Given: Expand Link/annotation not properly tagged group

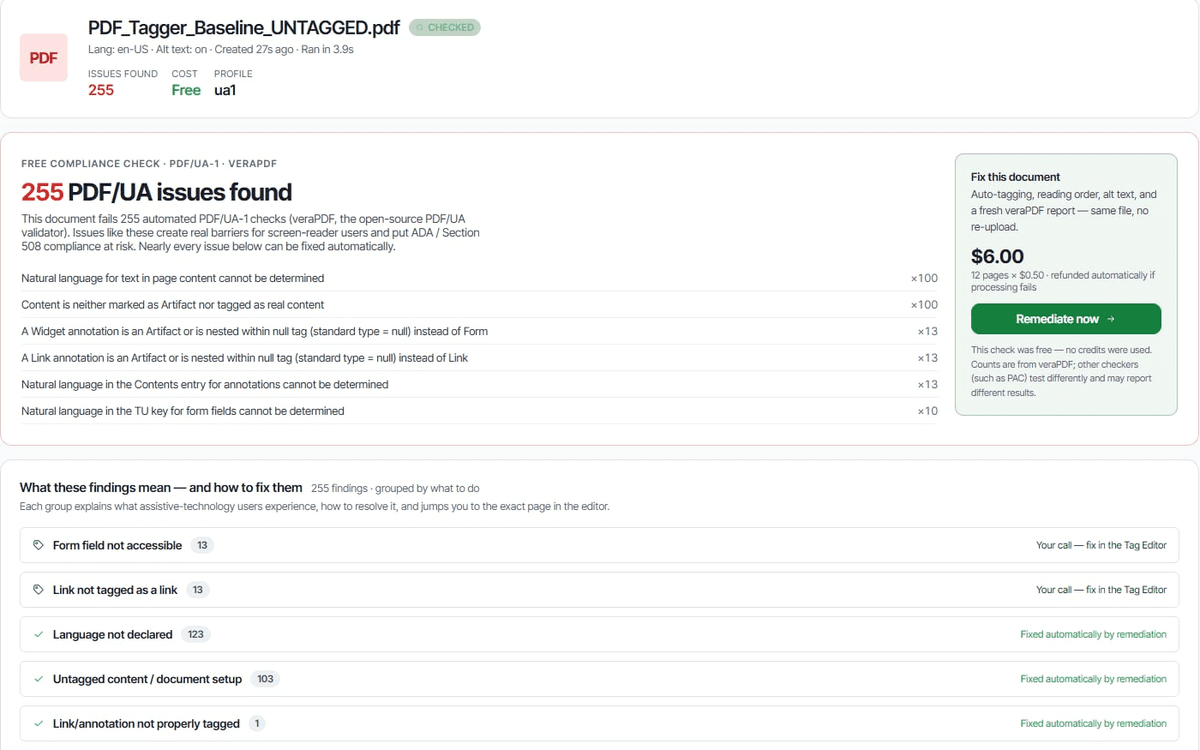Looking at the screenshot, I should coord(599,724).
